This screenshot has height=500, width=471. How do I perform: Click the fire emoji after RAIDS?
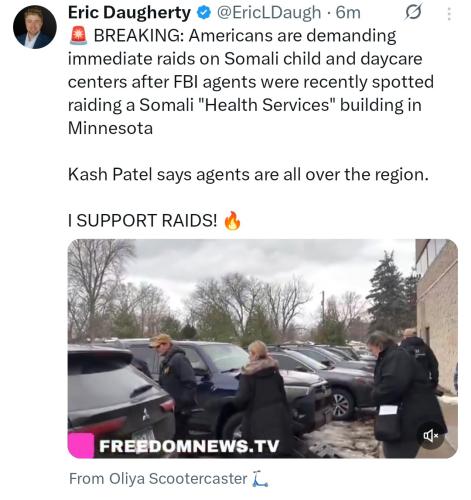tap(232, 221)
